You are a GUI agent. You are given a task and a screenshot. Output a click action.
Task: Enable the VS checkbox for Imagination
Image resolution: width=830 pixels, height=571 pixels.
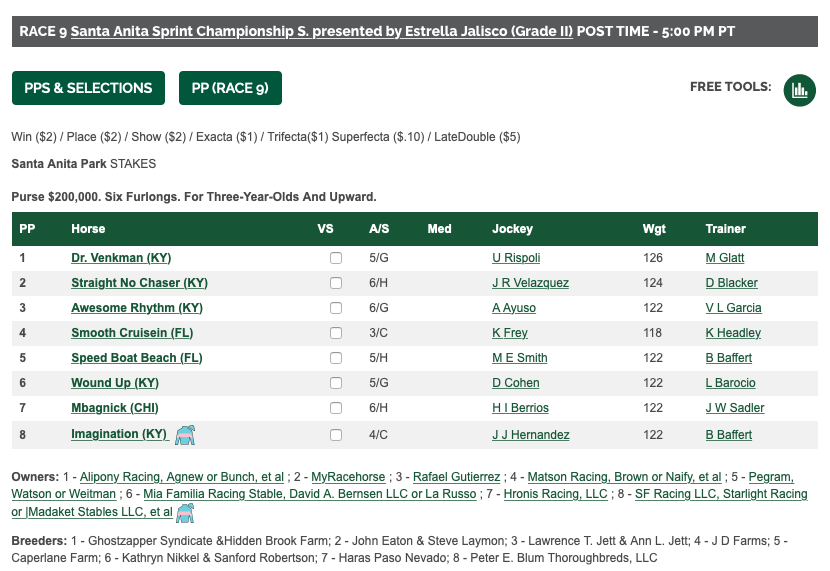coord(336,435)
